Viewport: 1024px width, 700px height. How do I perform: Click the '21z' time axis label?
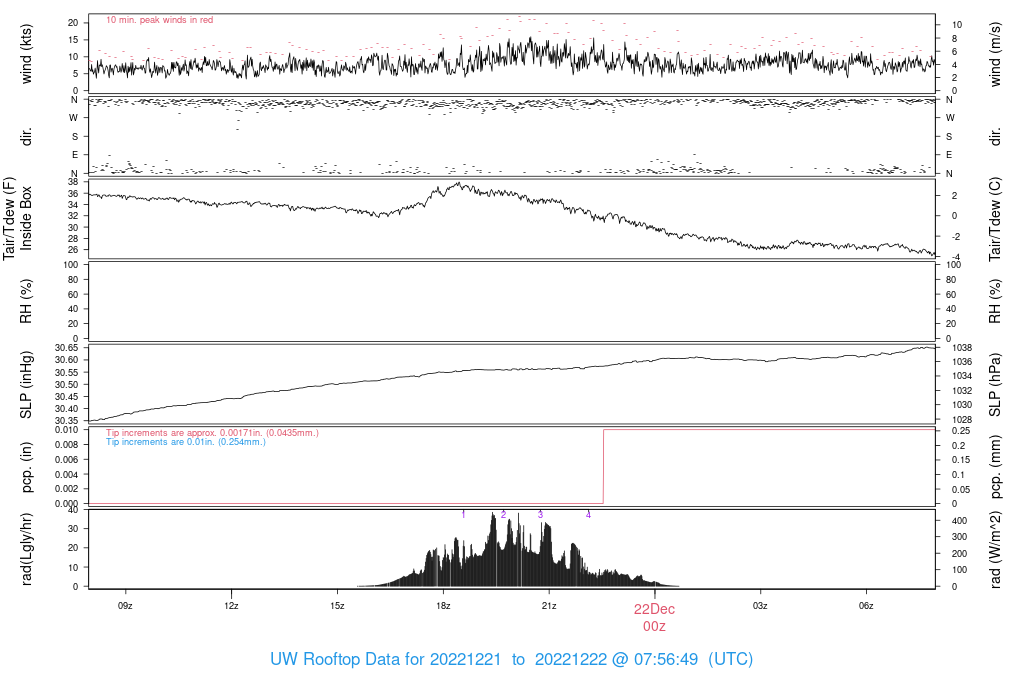549,606
